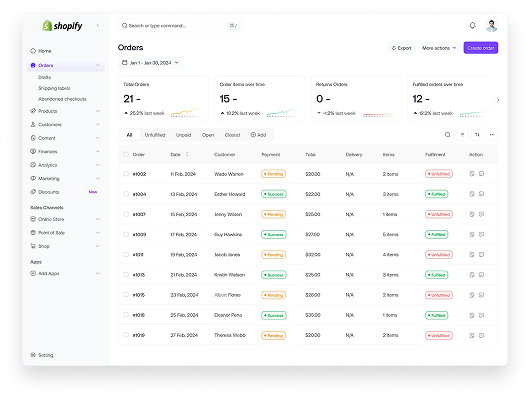Switch to the Open tab
Screen dimensions: 530x399
click(x=208, y=135)
